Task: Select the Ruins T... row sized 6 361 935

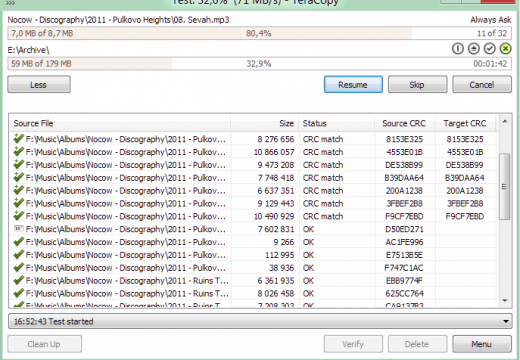Action: tap(253, 281)
